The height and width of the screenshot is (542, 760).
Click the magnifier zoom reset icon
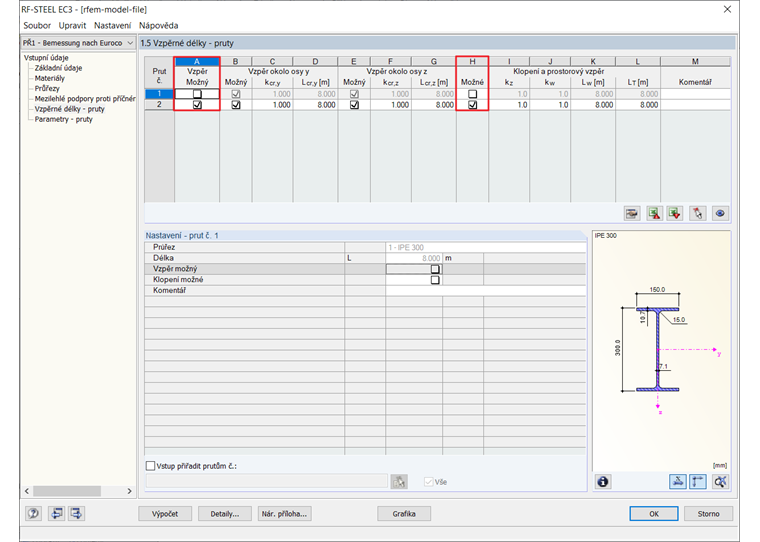coord(720,481)
